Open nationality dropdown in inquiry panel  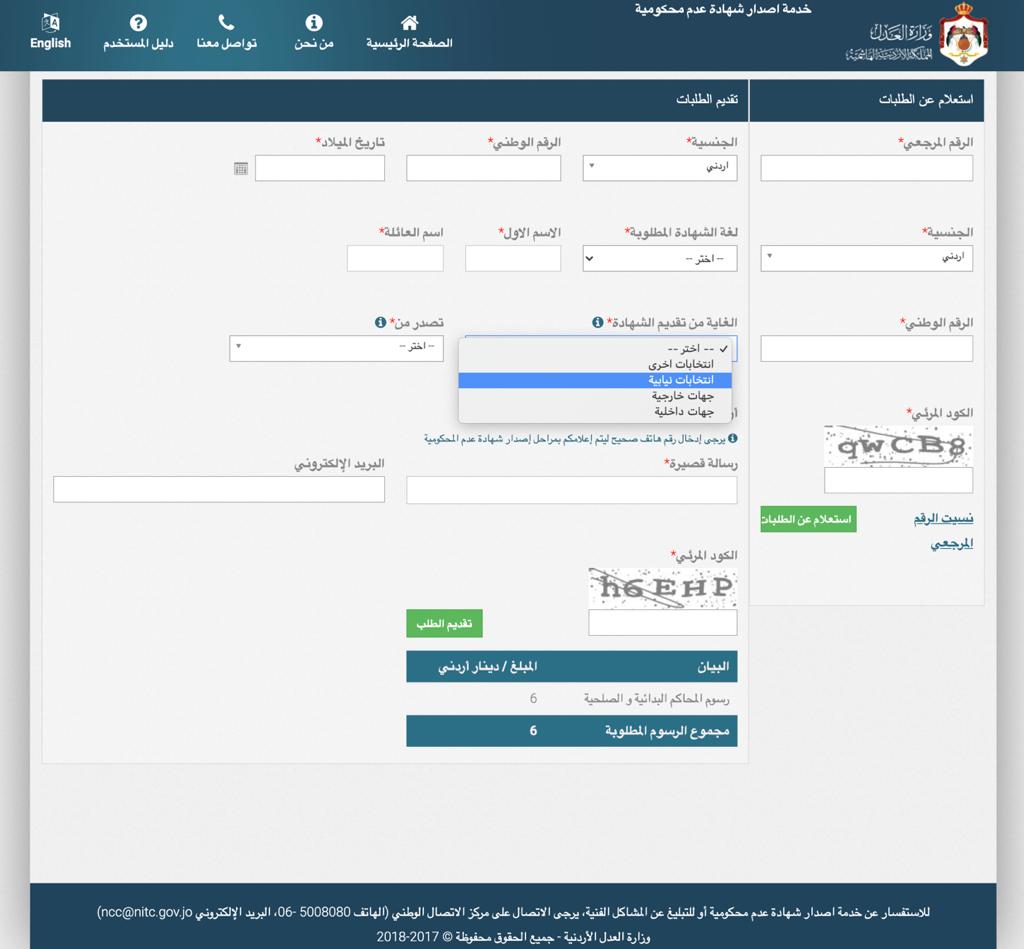(866, 258)
